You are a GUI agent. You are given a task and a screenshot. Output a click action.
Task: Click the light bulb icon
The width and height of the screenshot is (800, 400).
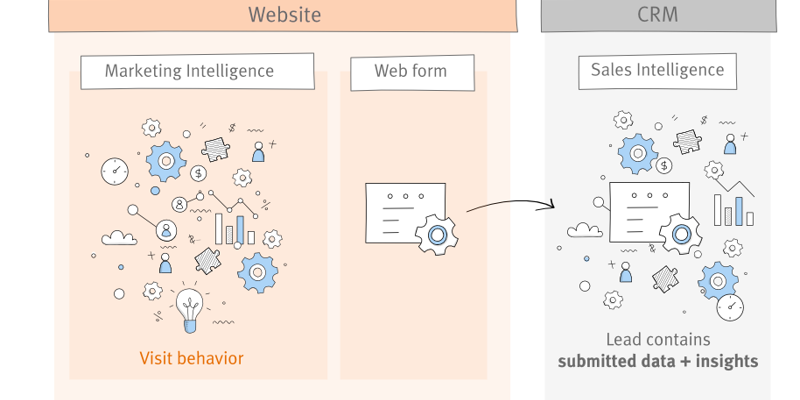coord(188,309)
